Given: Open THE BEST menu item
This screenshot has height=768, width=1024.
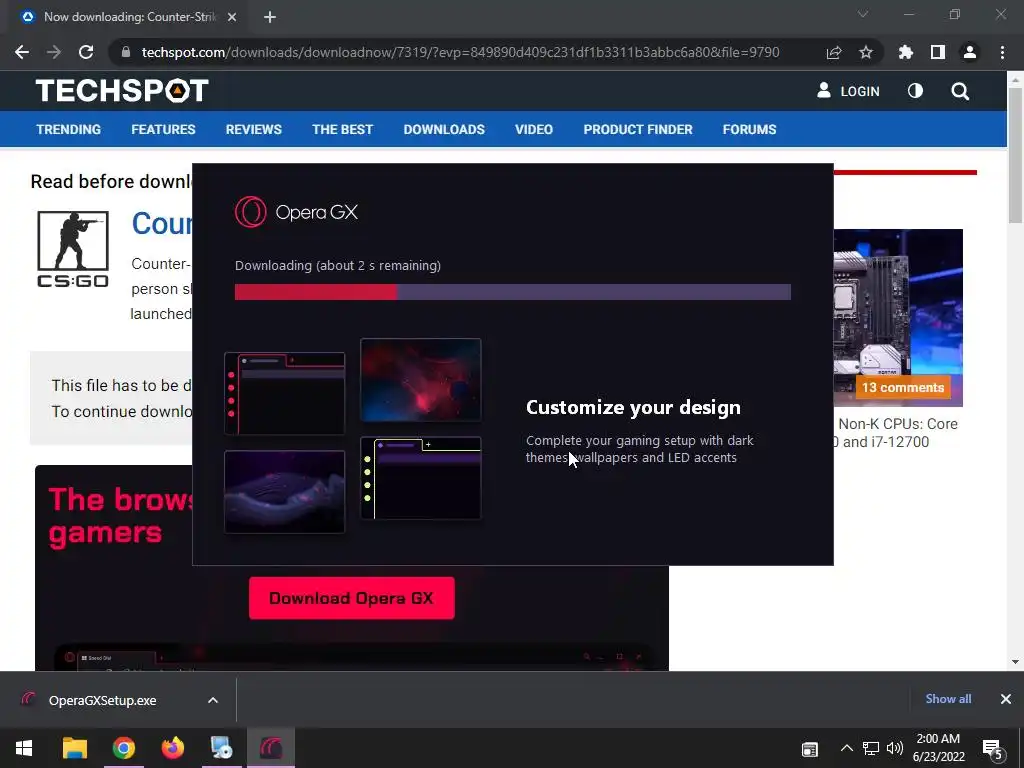Looking at the screenshot, I should 342,129.
